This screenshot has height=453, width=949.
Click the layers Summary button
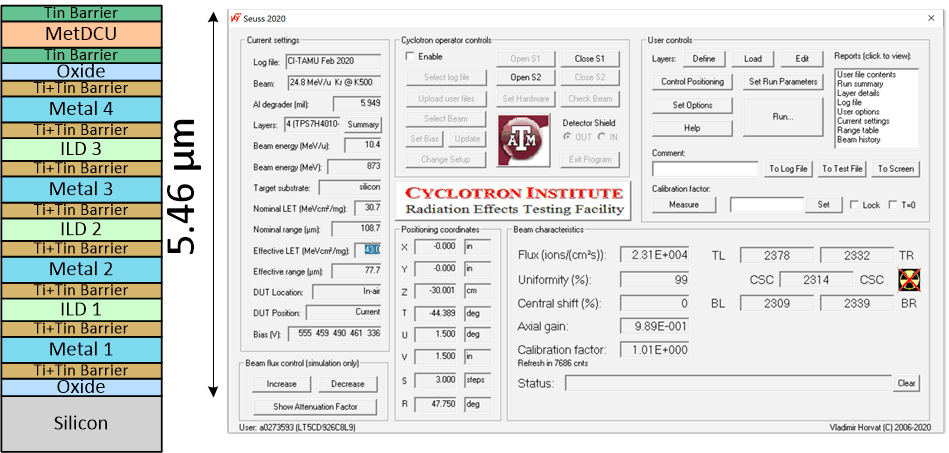364,124
